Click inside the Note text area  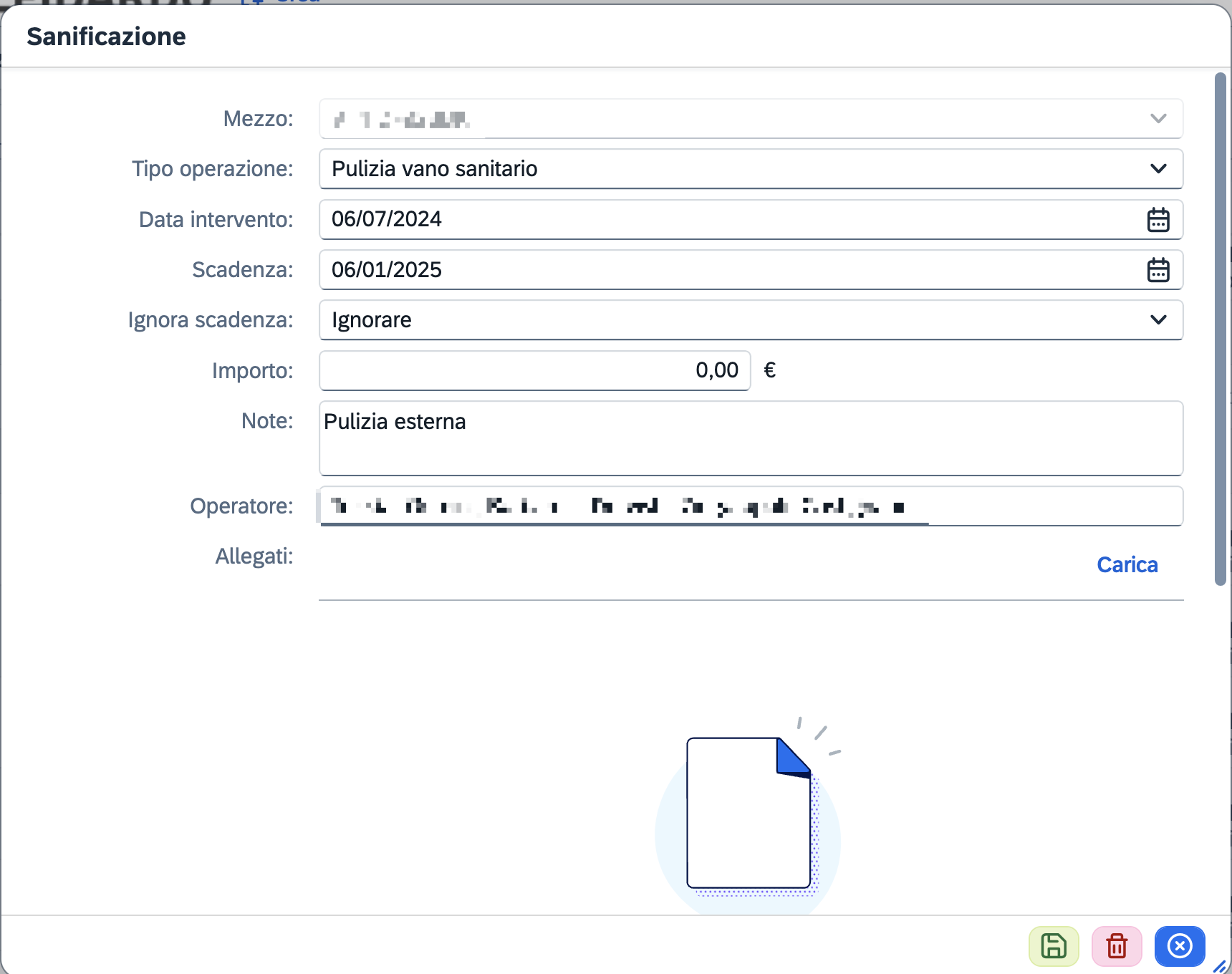(751, 438)
